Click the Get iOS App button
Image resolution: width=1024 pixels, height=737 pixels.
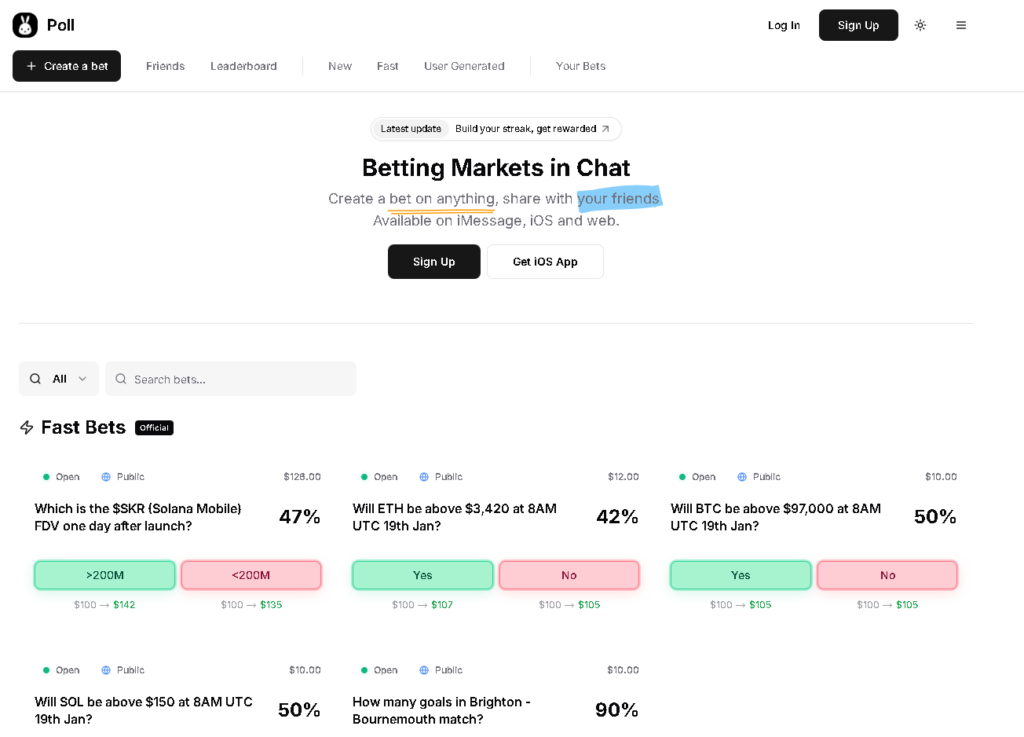(x=545, y=261)
